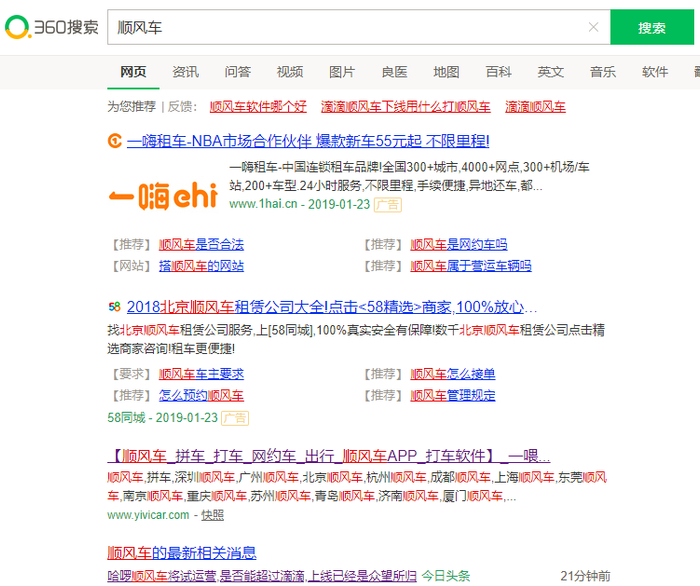Open the 问答 tab
This screenshot has height=586, width=700.
(238, 72)
